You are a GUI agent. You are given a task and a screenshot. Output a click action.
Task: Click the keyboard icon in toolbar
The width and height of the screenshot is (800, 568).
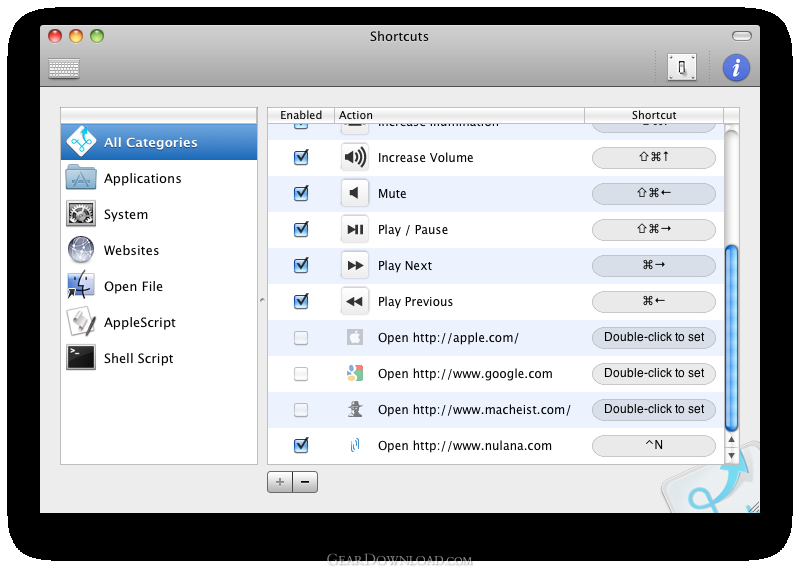point(64,68)
